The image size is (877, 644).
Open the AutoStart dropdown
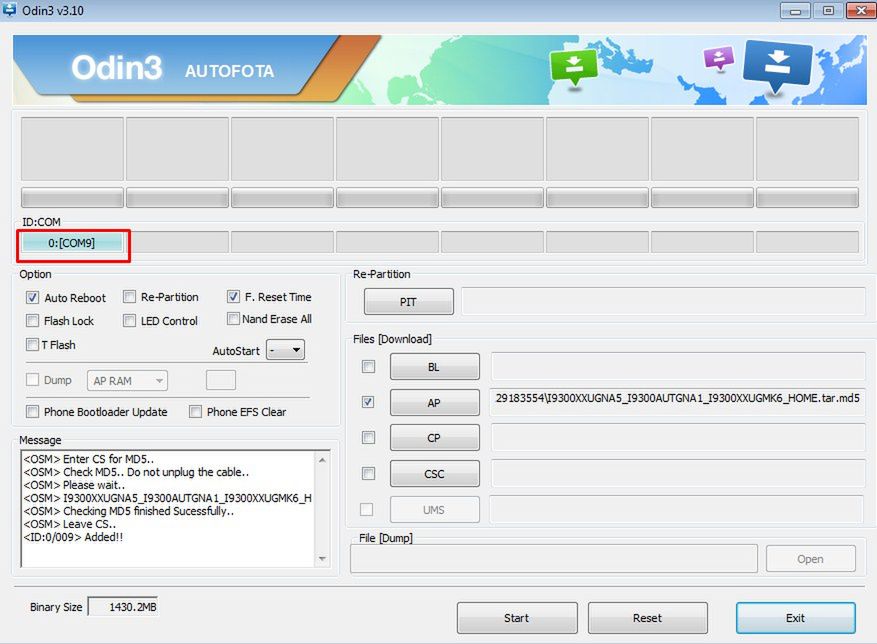click(285, 350)
